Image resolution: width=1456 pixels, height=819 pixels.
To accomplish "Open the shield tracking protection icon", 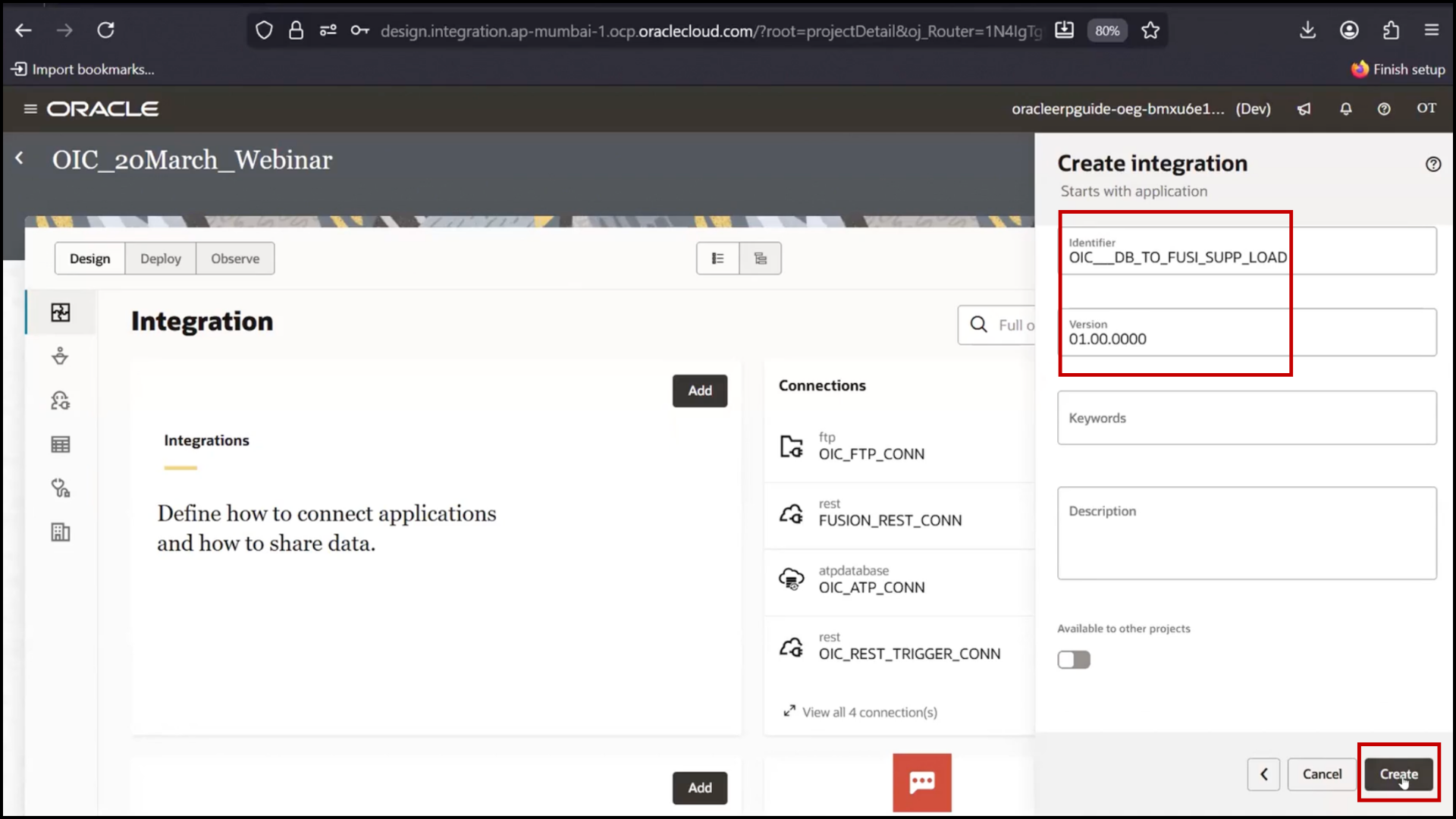I will coord(263,30).
